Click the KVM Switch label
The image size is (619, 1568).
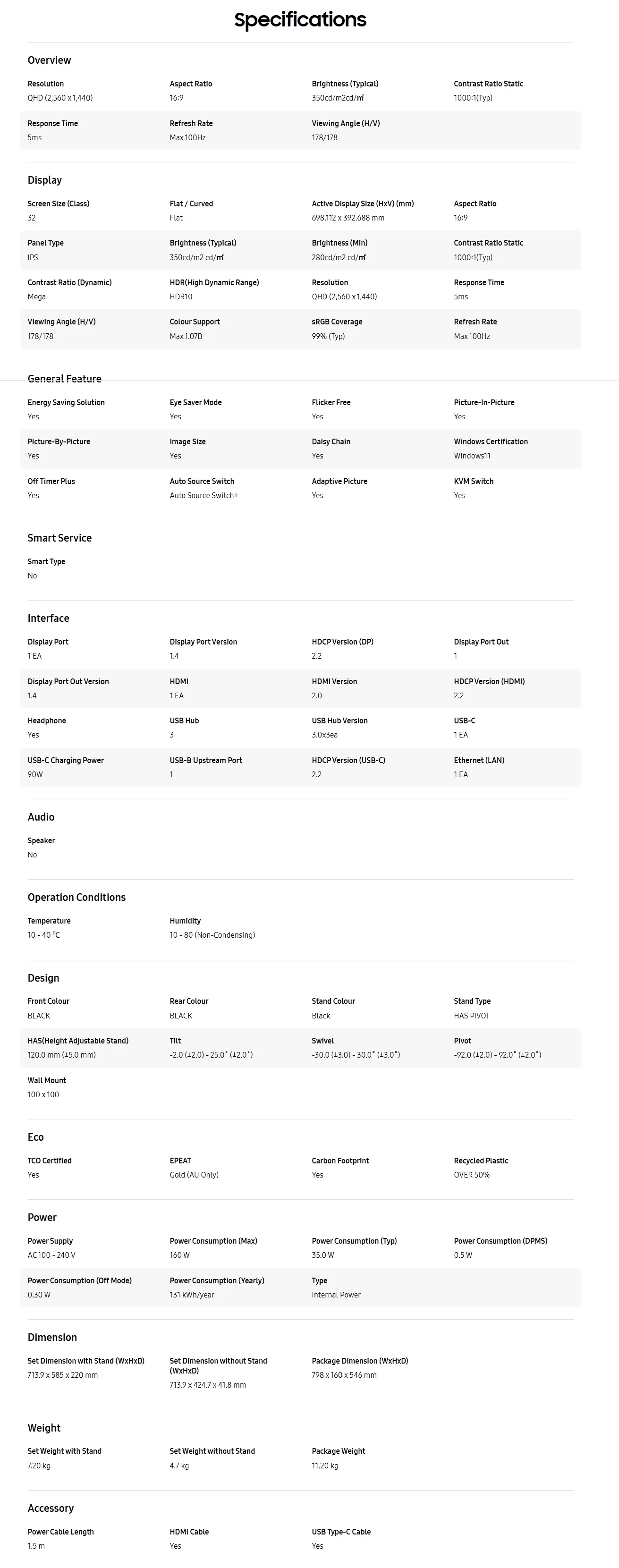tap(474, 482)
